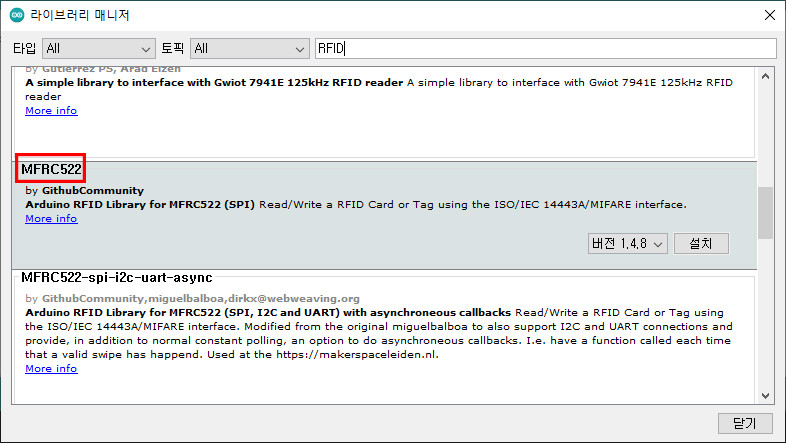Click the RFID search input field
This screenshot has height=443, width=786.
pyautogui.click(x=545, y=48)
